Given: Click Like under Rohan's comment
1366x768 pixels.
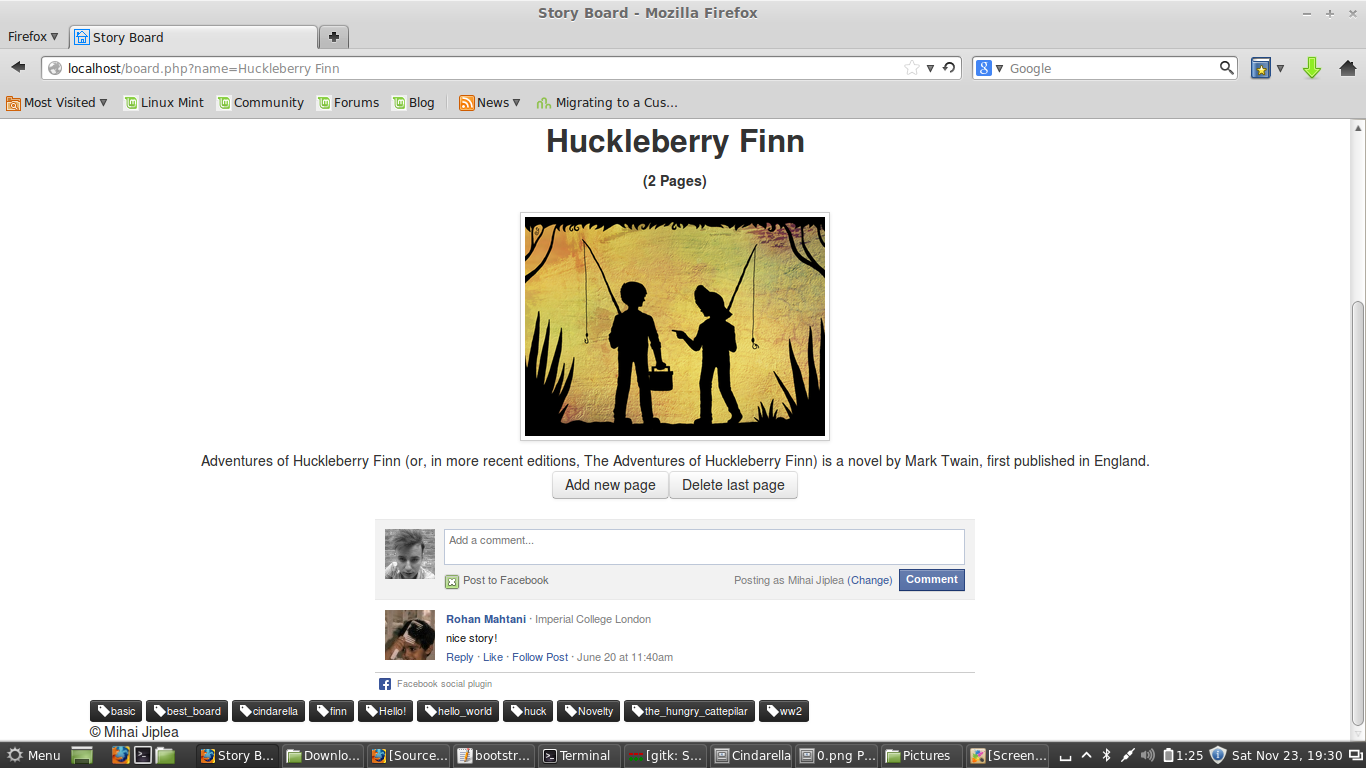Looking at the screenshot, I should pos(493,657).
